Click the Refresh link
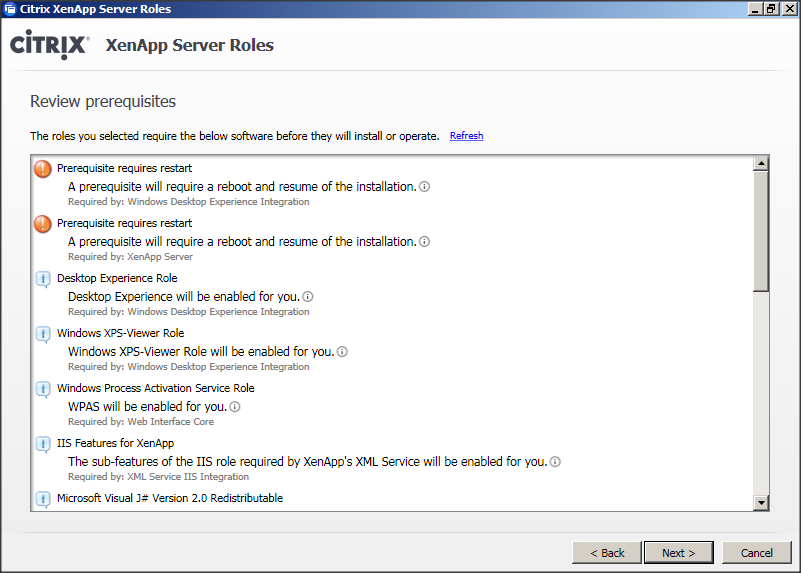801x573 pixels. (466, 136)
